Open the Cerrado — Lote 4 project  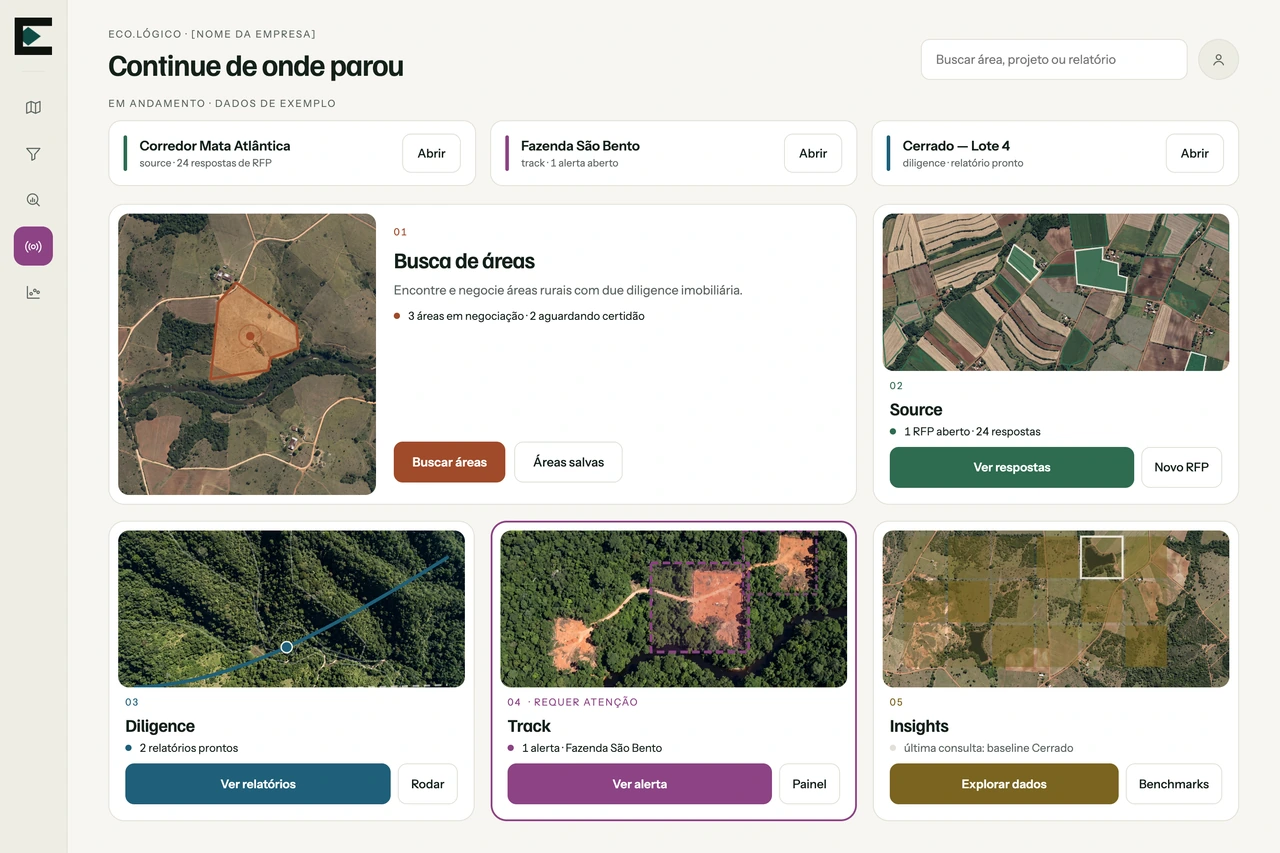pyautogui.click(x=1194, y=153)
